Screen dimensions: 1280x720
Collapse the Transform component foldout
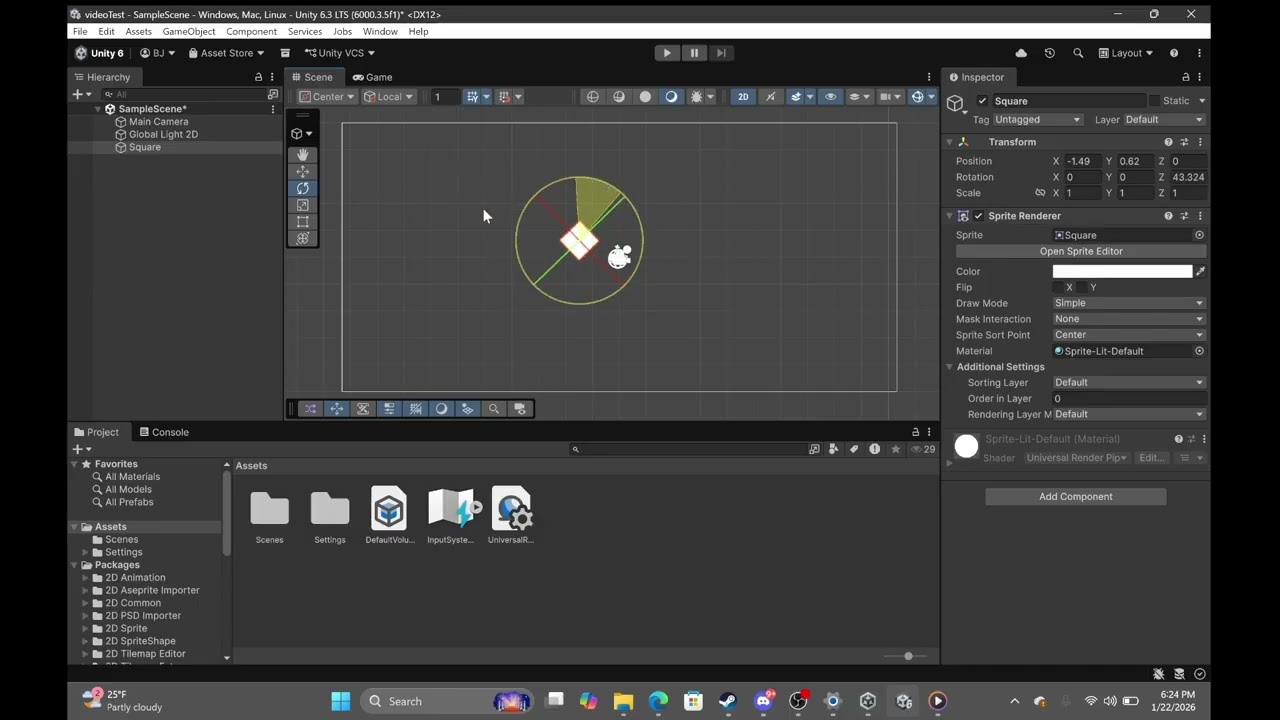[x=949, y=142]
